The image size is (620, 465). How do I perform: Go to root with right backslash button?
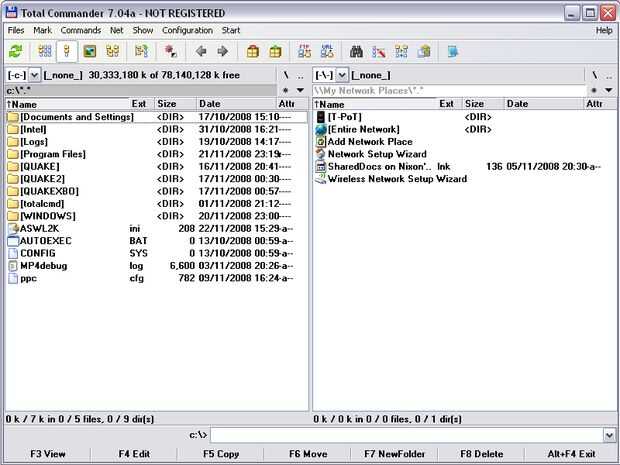[x=594, y=75]
